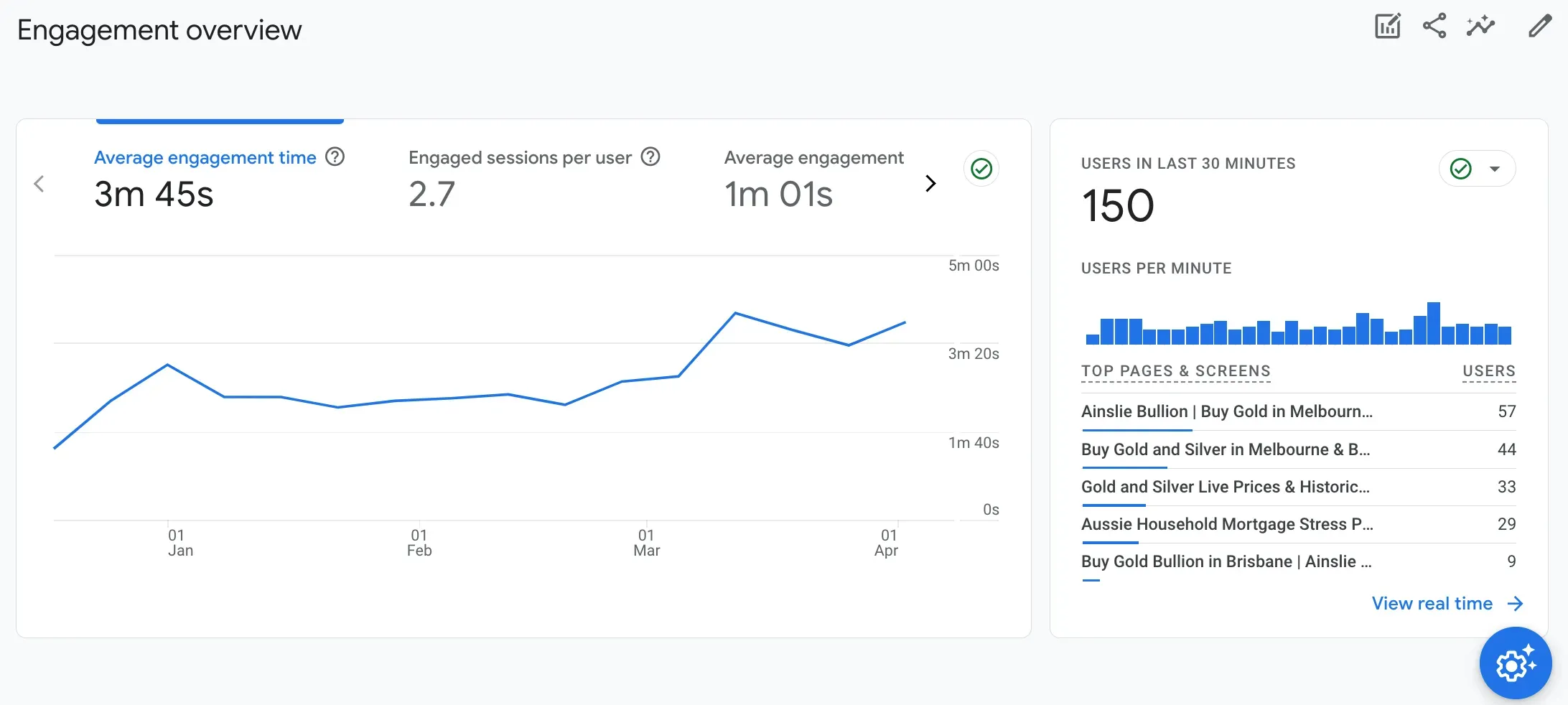Open the Insights sparkline icon
Viewport: 1568px width, 705px height.
pyautogui.click(x=1481, y=27)
